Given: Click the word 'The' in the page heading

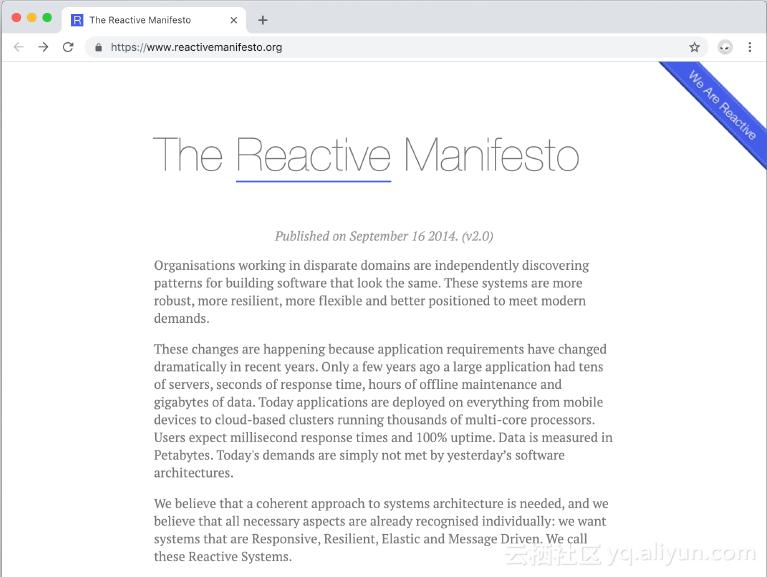Looking at the screenshot, I should 188,155.
